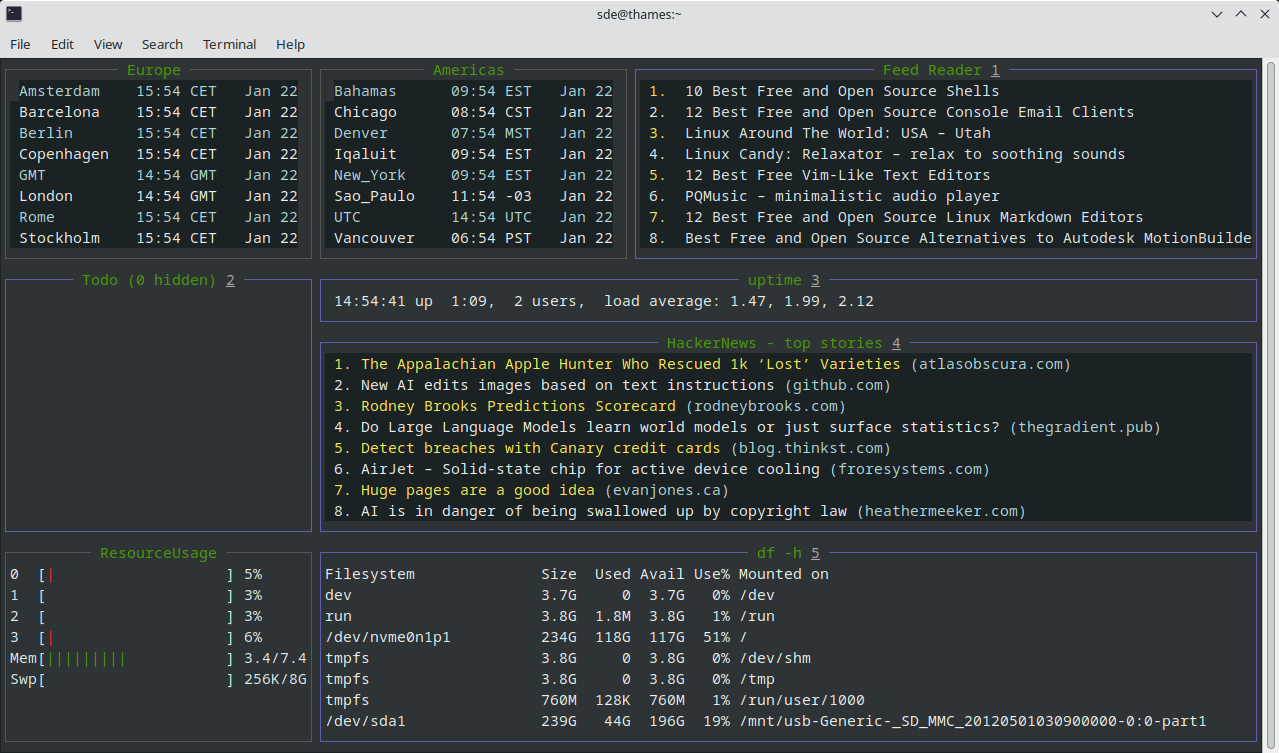Click the uptime 3 panel title
Image resolution: width=1279 pixels, height=753 pixels.
coord(784,280)
